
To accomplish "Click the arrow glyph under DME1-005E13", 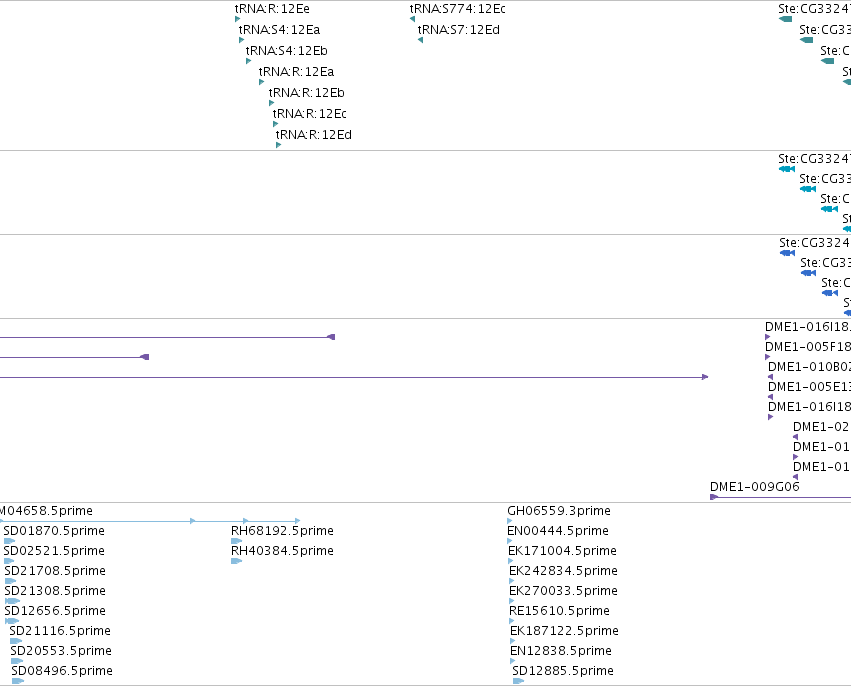I will [771, 397].
